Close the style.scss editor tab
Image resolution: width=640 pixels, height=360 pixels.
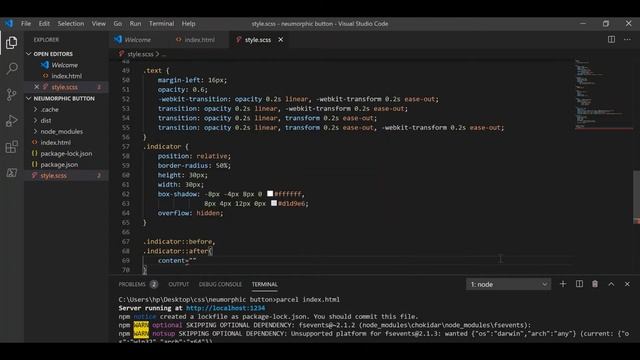click(x=280, y=40)
